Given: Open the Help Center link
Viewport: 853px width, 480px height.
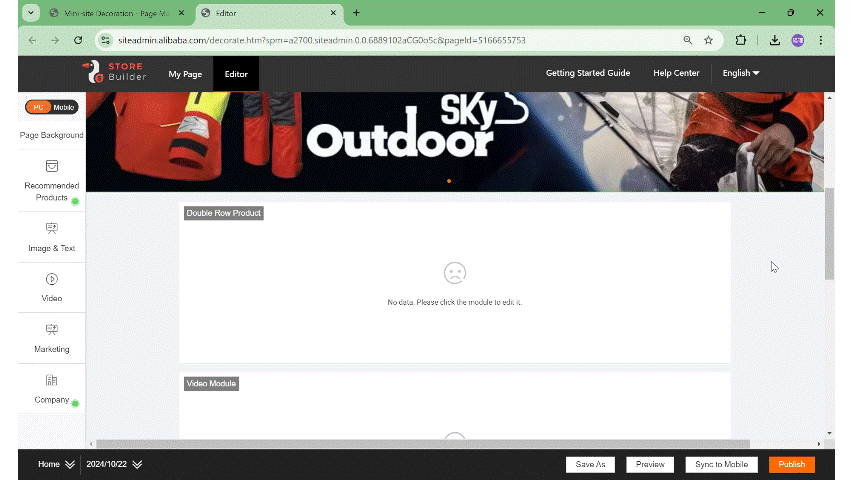Looking at the screenshot, I should point(676,73).
